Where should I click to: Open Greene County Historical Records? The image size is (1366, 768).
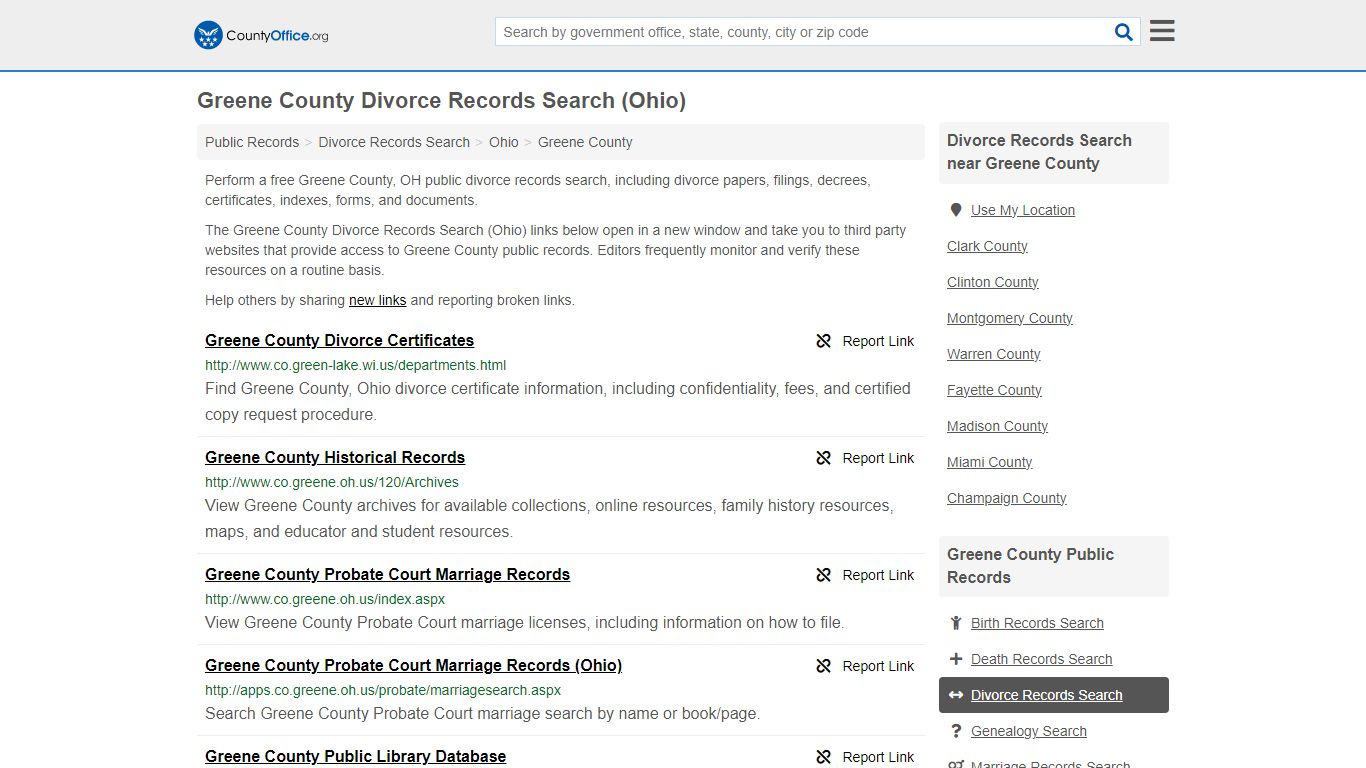[x=335, y=457]
